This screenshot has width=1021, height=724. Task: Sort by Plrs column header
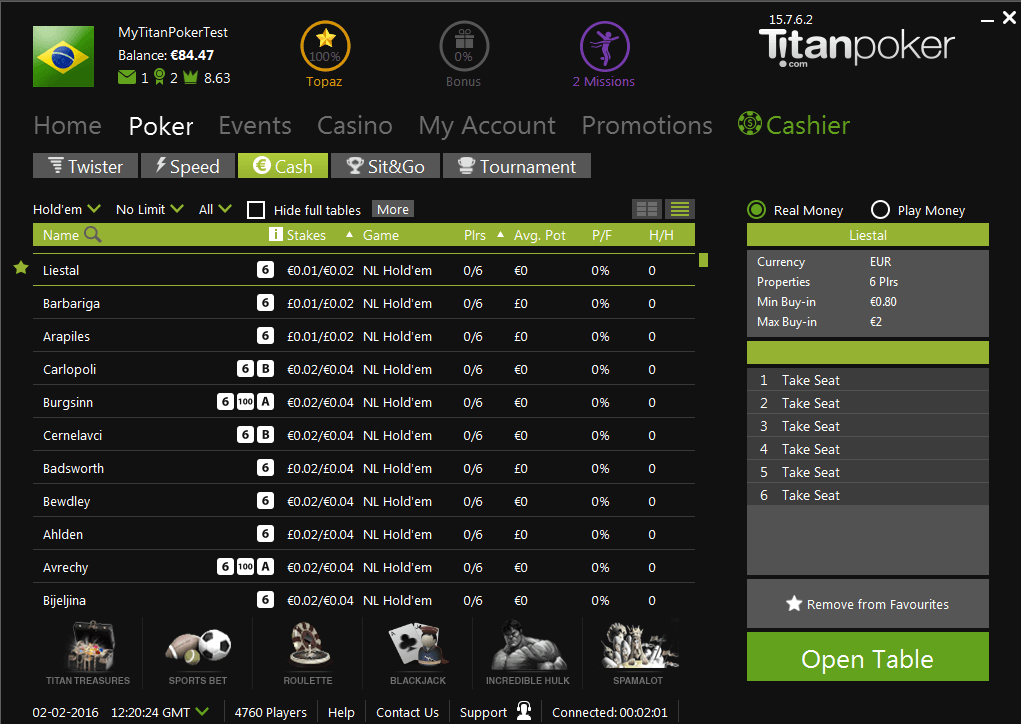(475, 235)
